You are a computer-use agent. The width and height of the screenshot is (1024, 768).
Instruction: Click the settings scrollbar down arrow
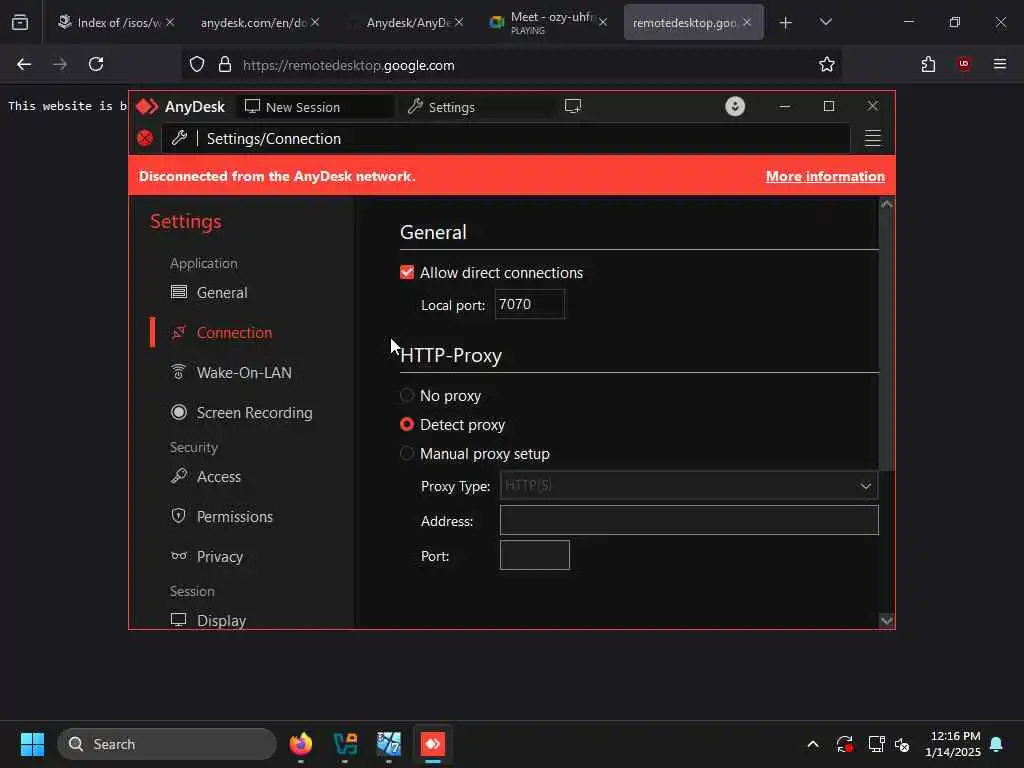tap(886, 620)
